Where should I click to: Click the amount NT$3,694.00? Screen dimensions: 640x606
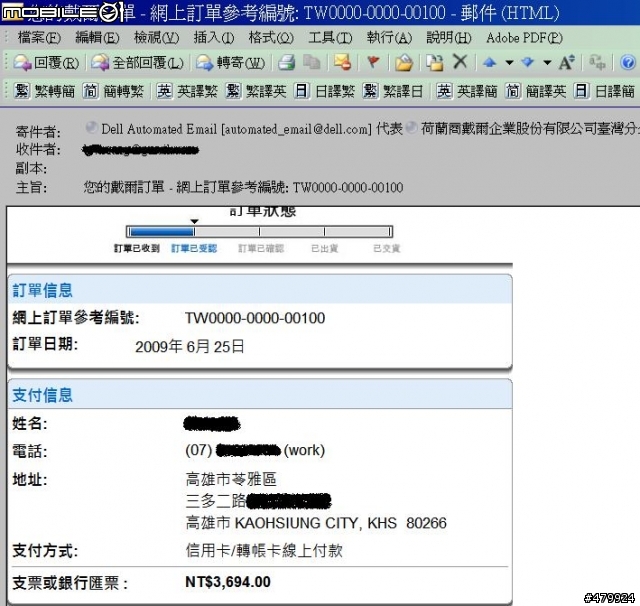(228, 582)
